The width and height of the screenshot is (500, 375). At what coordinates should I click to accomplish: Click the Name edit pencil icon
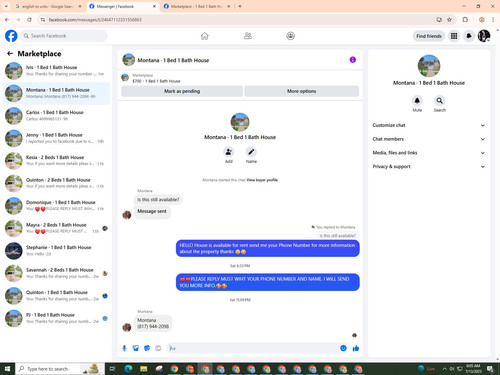pos(251,152)
